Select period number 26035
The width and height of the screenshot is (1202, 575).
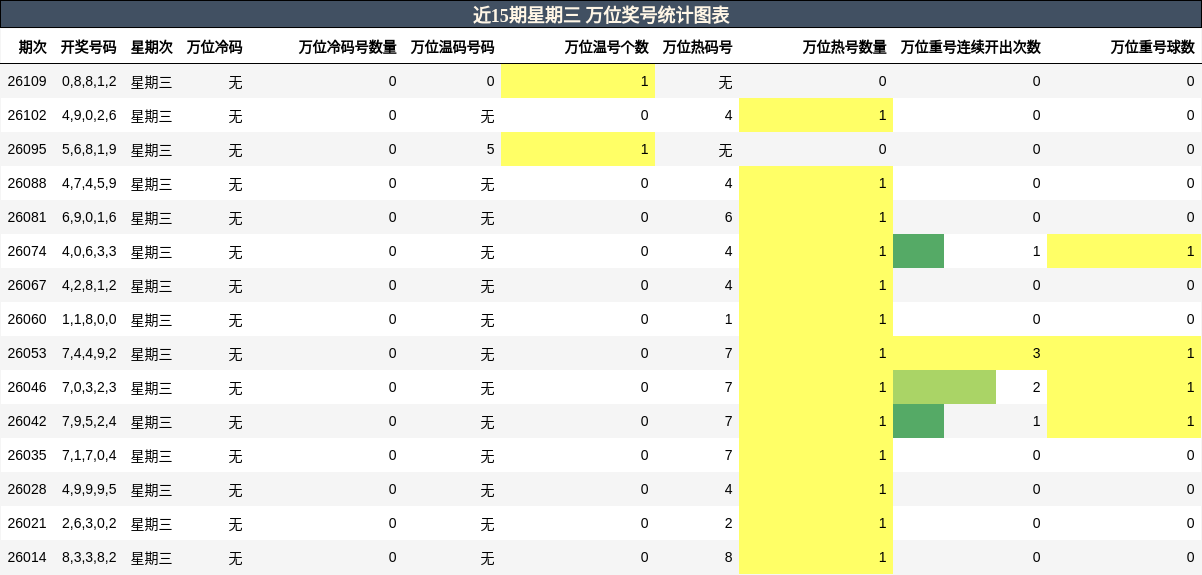[27, 455]
